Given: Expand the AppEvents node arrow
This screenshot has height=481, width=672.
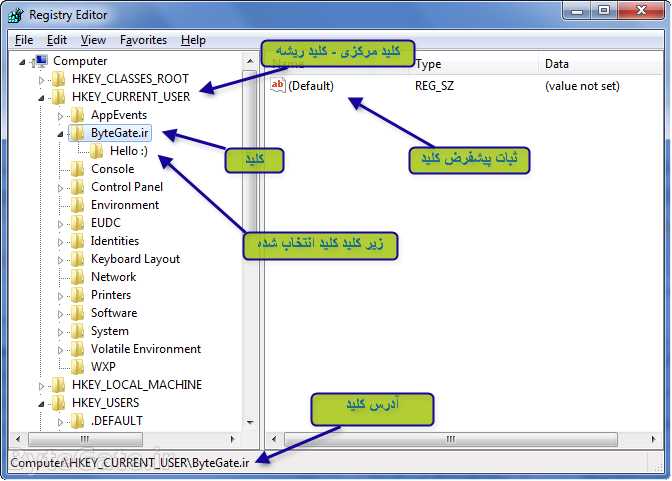Looking at the screenshot, I should coord(60,116).
